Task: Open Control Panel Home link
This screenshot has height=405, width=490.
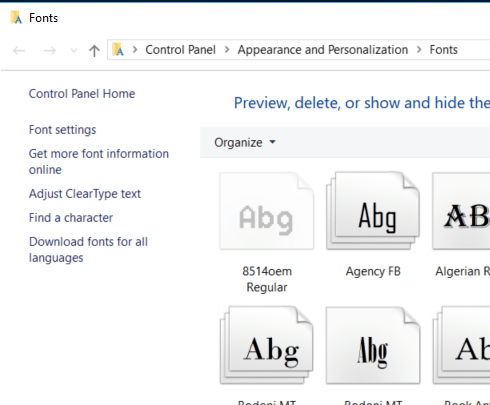Action: click(82, 94)
